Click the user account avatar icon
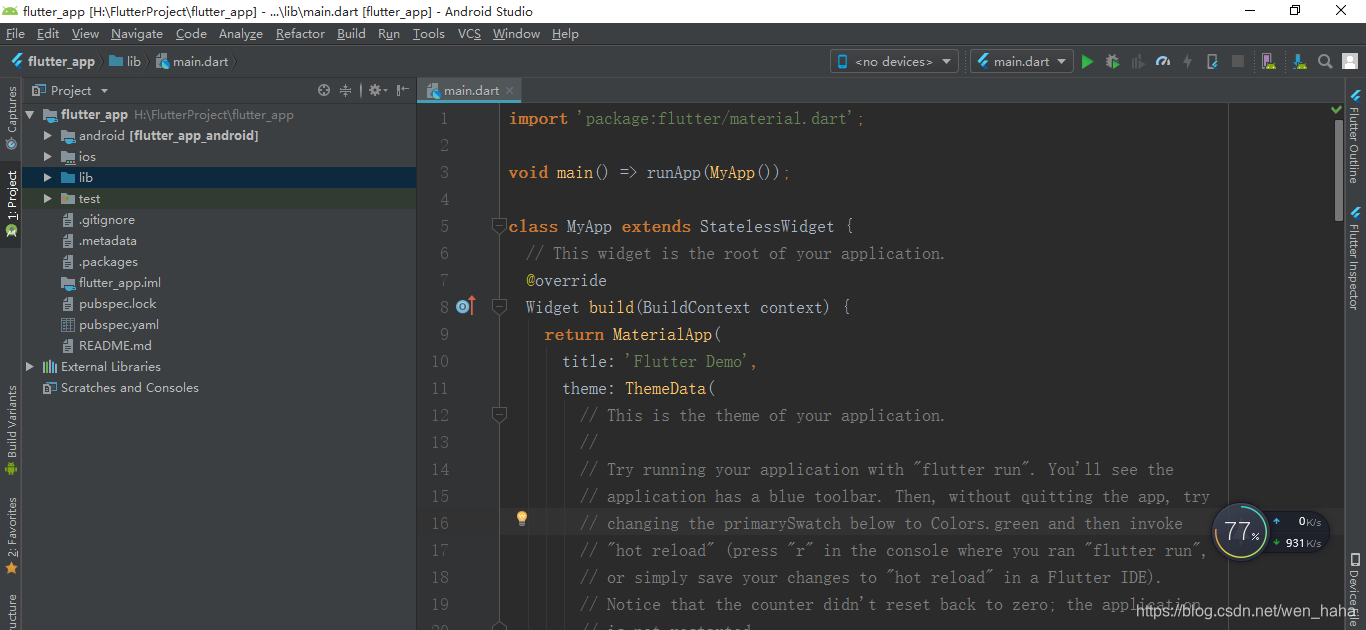Image resolution: width=1366 pixels, height=630 pixels. [1350, 61]
